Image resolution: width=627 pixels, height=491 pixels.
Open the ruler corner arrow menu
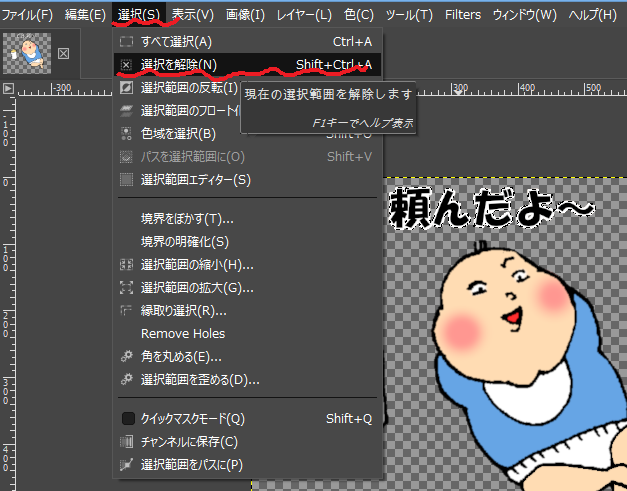(8, 88)
